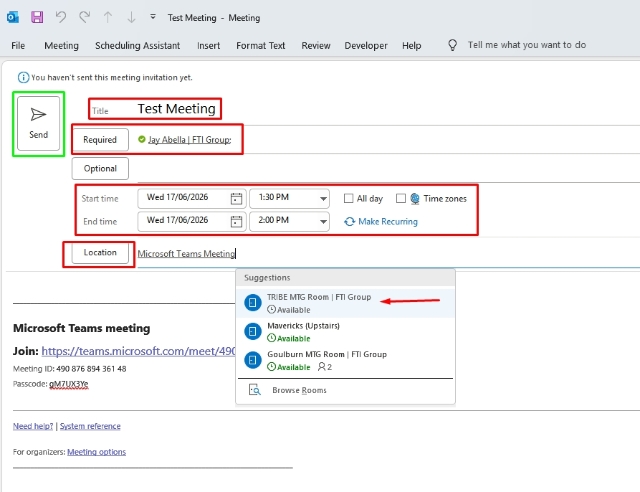Click green availability dot next to Jay Abella
This screenshot has width=640, height=492.
pyautogui.click(x=142, y=139)
